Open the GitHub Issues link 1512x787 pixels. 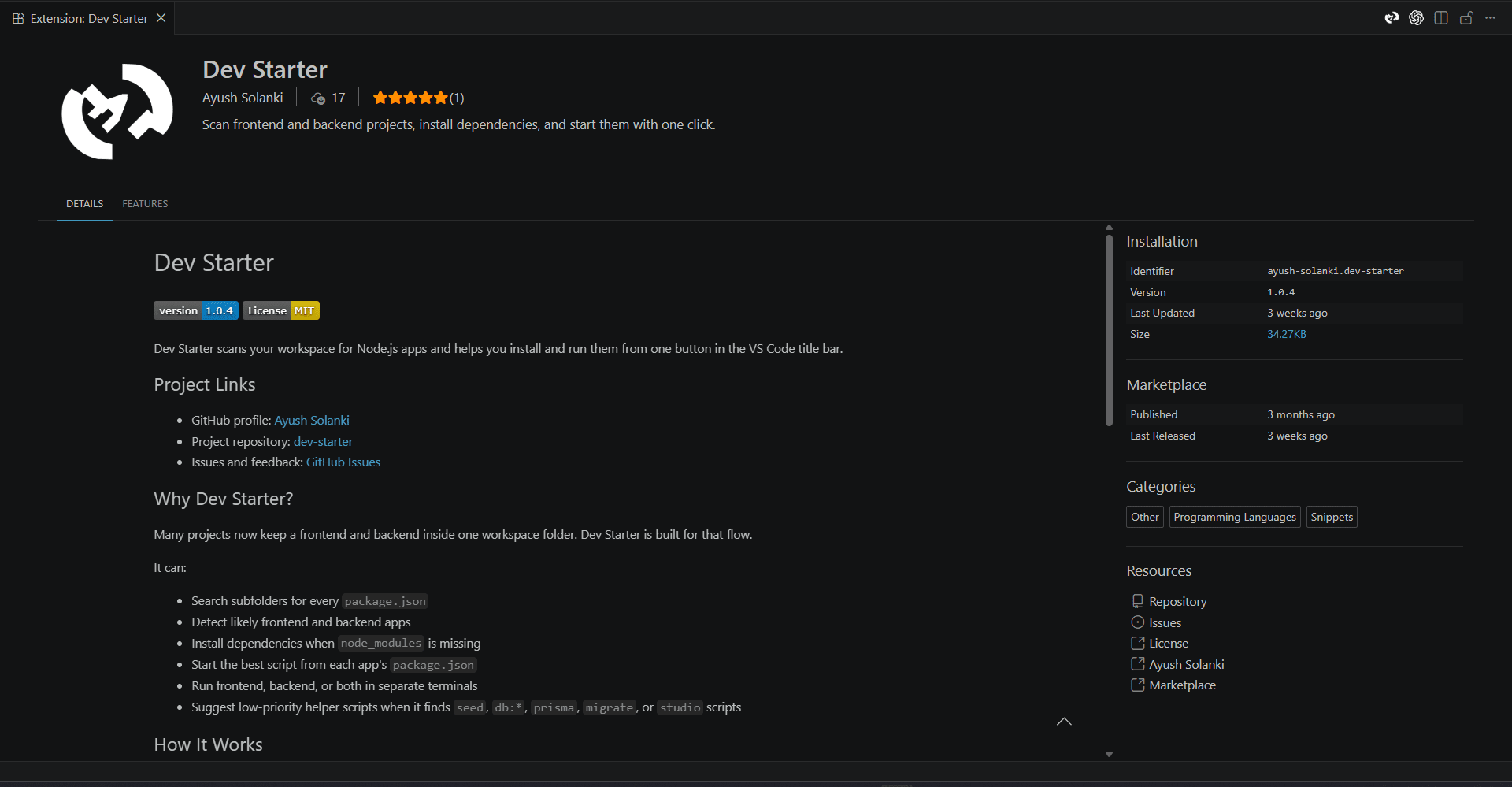(x=343, y=462)
